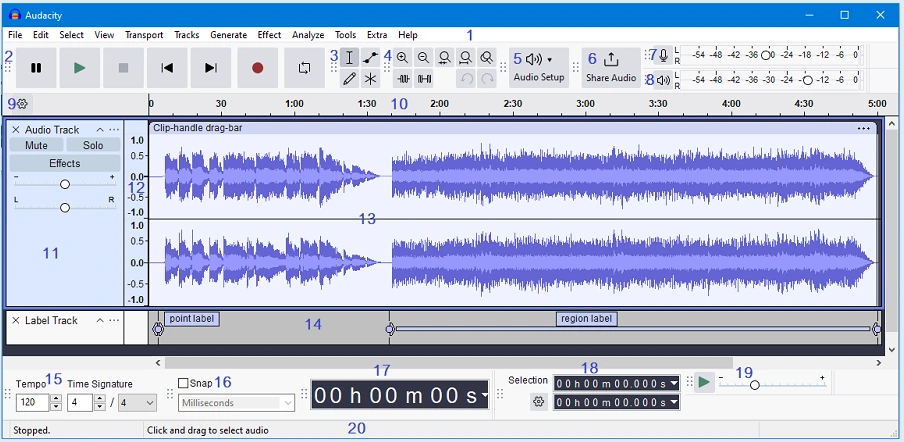904x442 pixels.
Task: Open the Effect menu
Action: point(269,35)
